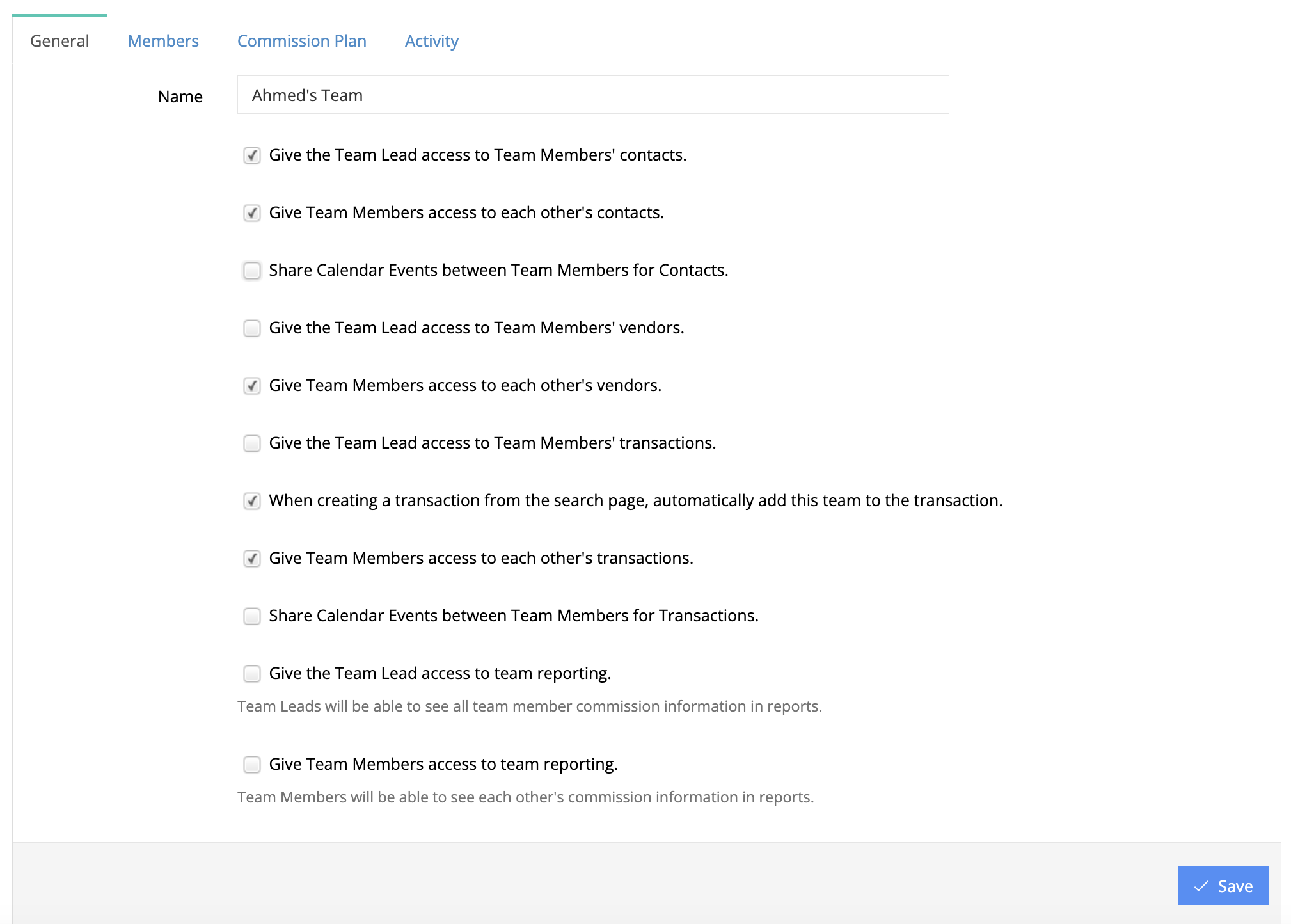This screenshot has width=1291, height=924.
Task: Enable Team Lead access to Members' transactions
Action: (252, 443)
